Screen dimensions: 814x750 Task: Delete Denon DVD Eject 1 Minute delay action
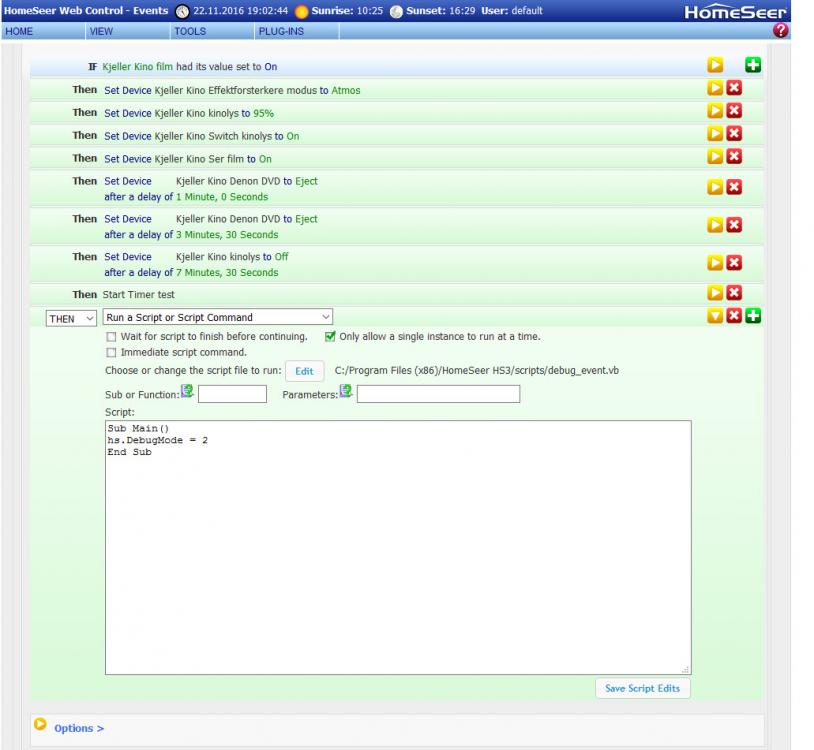734,187
